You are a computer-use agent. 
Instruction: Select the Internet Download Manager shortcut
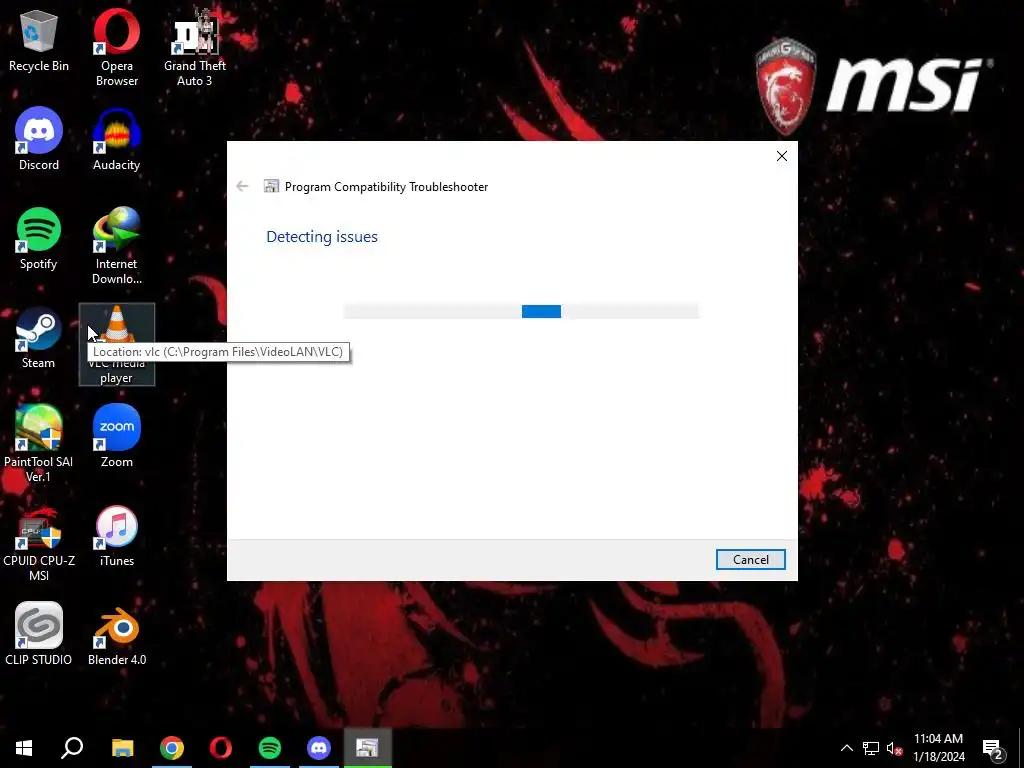pyautogui.click(x=116, y=246)
